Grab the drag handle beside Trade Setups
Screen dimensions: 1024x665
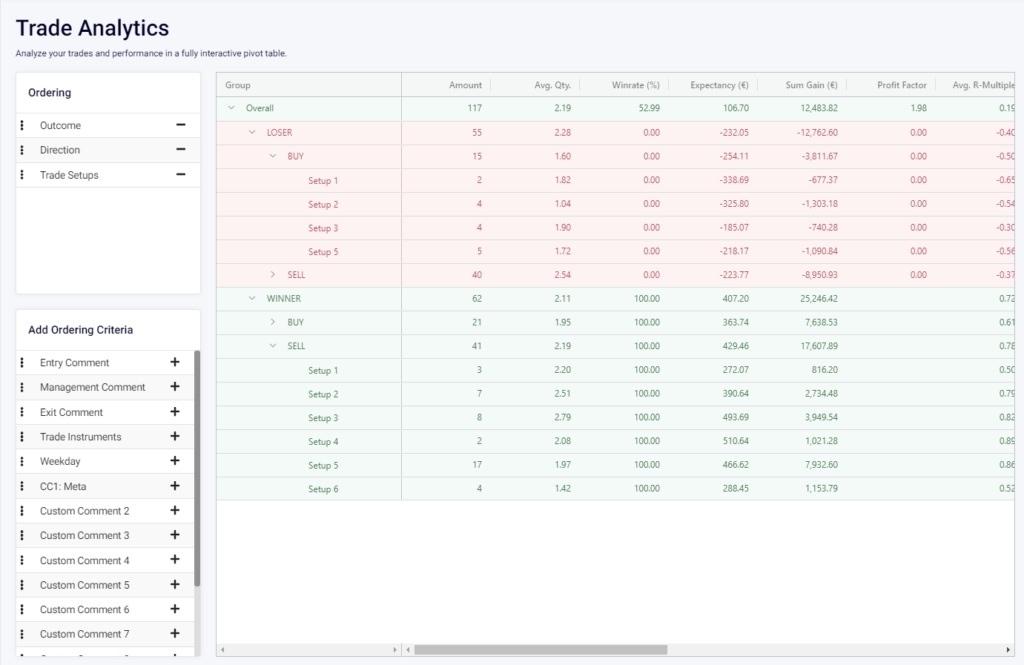point(22,175)
